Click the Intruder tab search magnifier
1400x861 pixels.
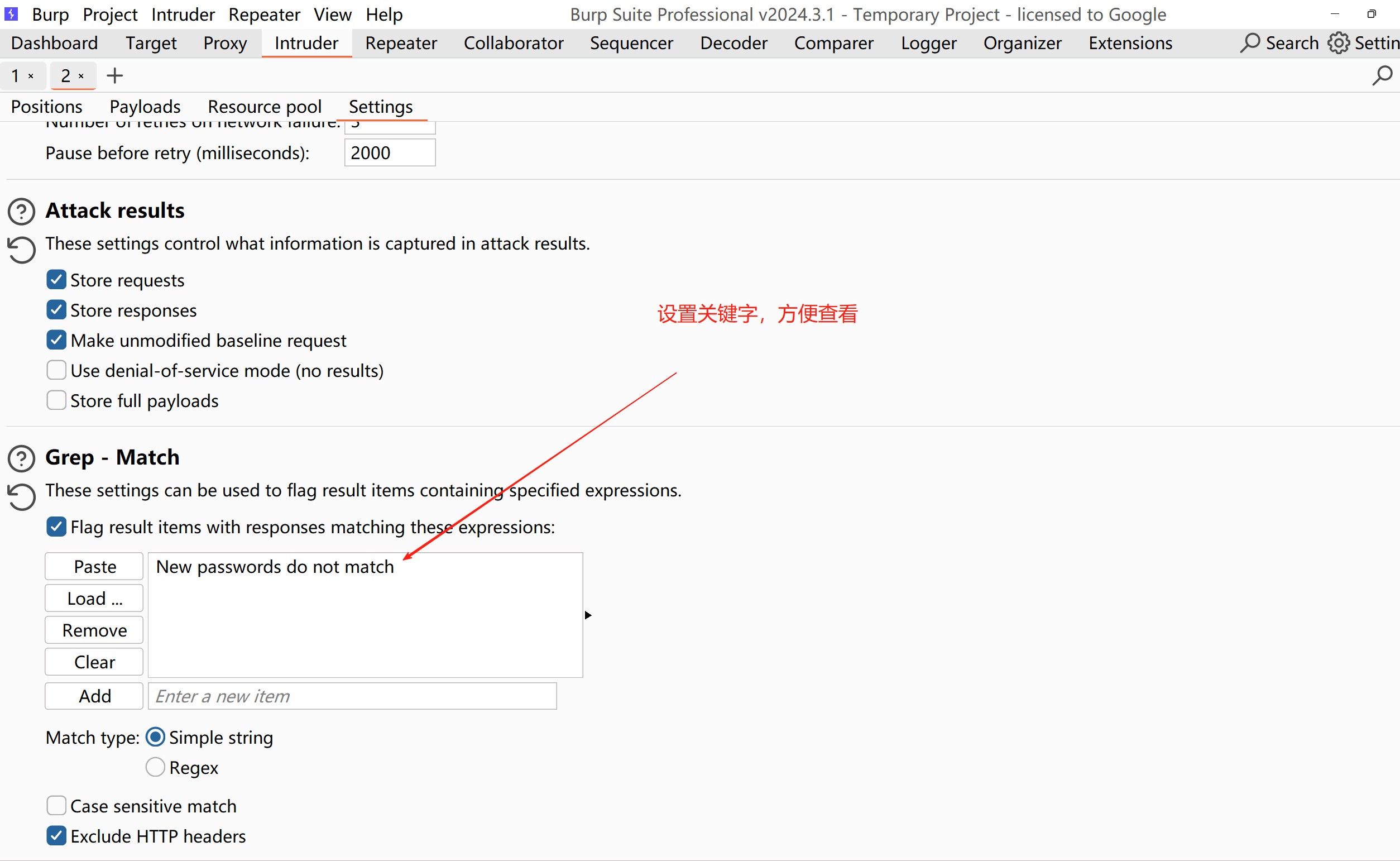(x=1382, y=76)
